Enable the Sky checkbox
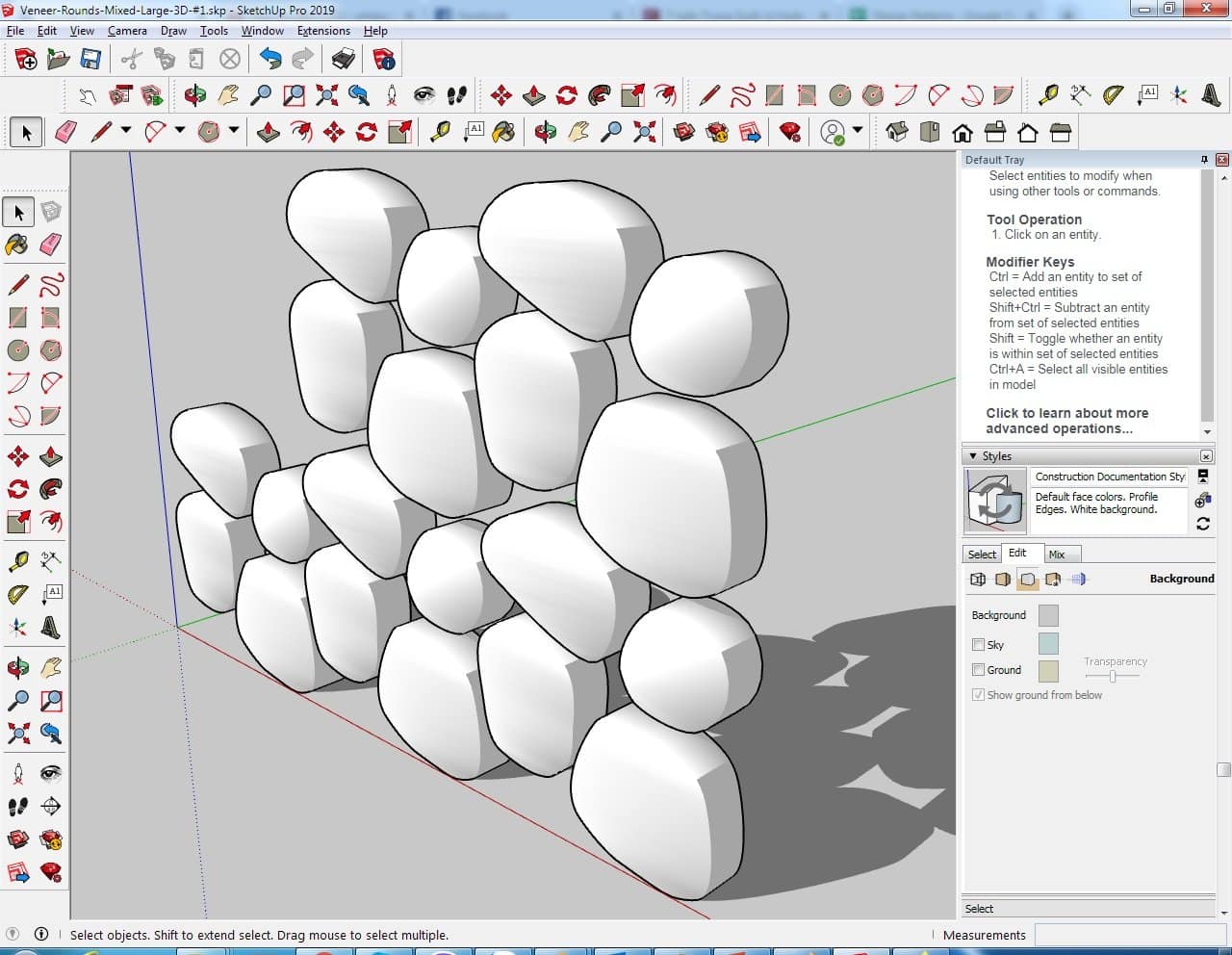This screenshot has width=1232, height=955. click(978, 645)
